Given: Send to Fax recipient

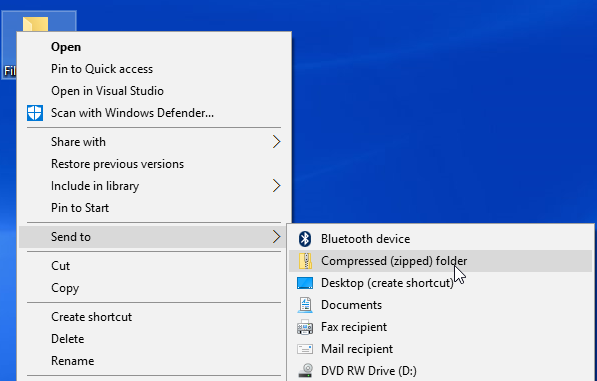Looking at the screenshot, I should [x=441, y=327].
